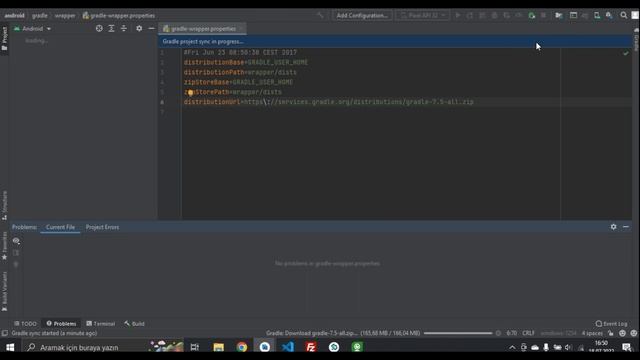Open the Pixel API device selector dropdown

(422, 16)
